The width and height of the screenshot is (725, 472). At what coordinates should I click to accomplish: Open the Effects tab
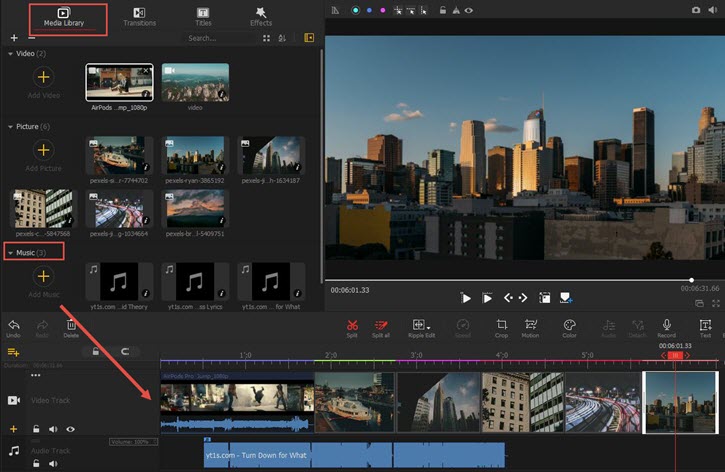coord(260,16)
